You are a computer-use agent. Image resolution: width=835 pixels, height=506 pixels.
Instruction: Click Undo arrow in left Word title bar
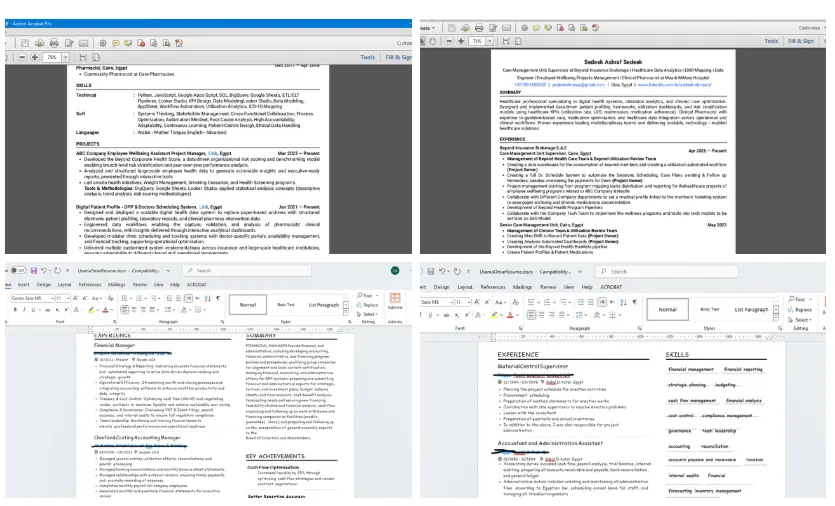[x=45, y=271]
